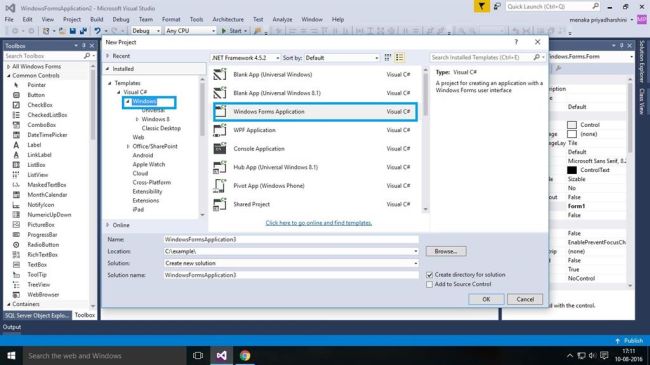Open the Architecture menu
The height and width of the screenshot is (365, 650).
[228, 19]
